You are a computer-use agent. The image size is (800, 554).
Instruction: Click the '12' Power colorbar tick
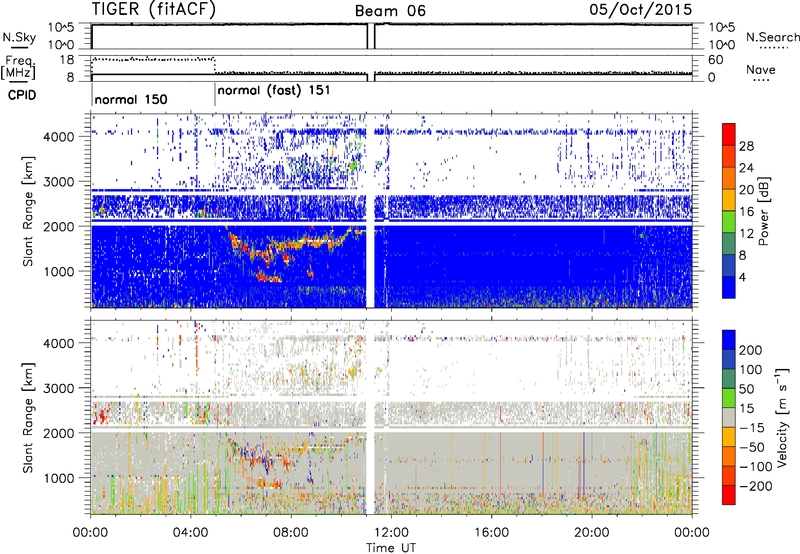point(746,233)
